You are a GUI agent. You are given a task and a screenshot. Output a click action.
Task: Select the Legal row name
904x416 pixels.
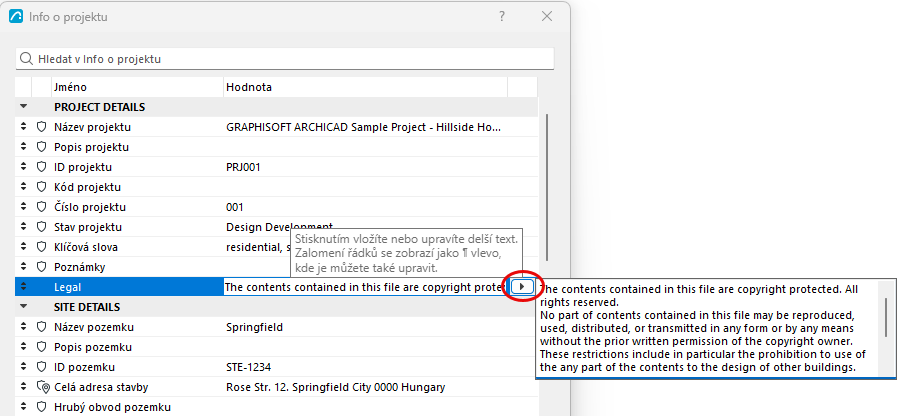click(x=67, y=287)
